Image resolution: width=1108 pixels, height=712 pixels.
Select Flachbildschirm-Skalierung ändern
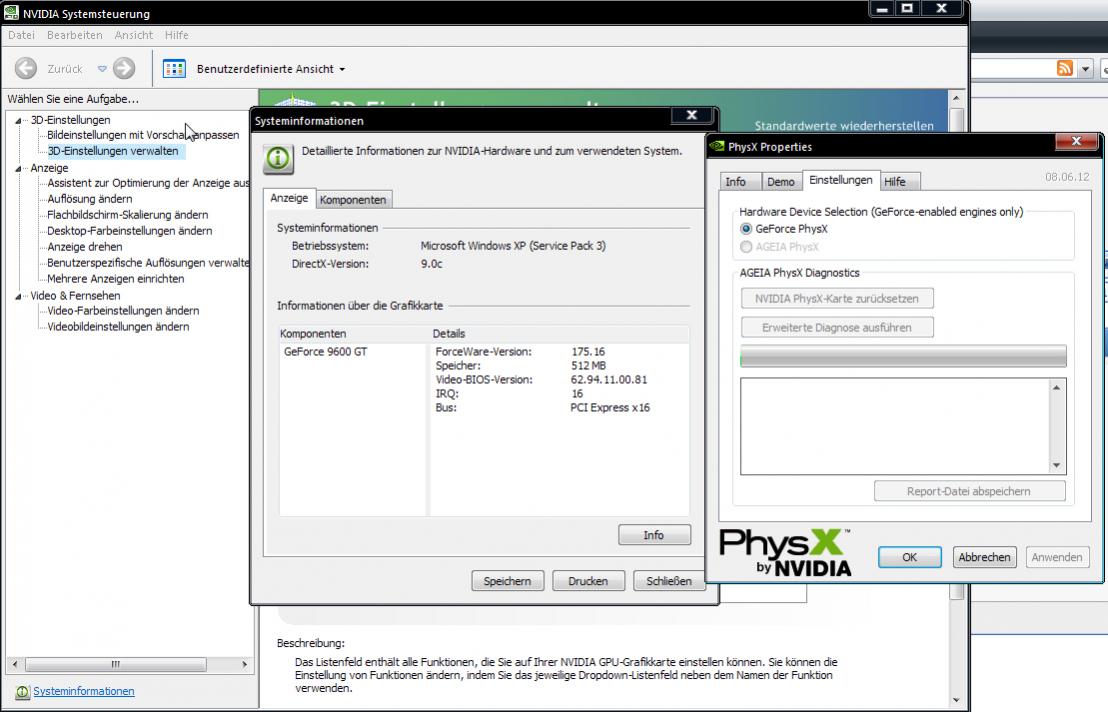click(127, 215)
